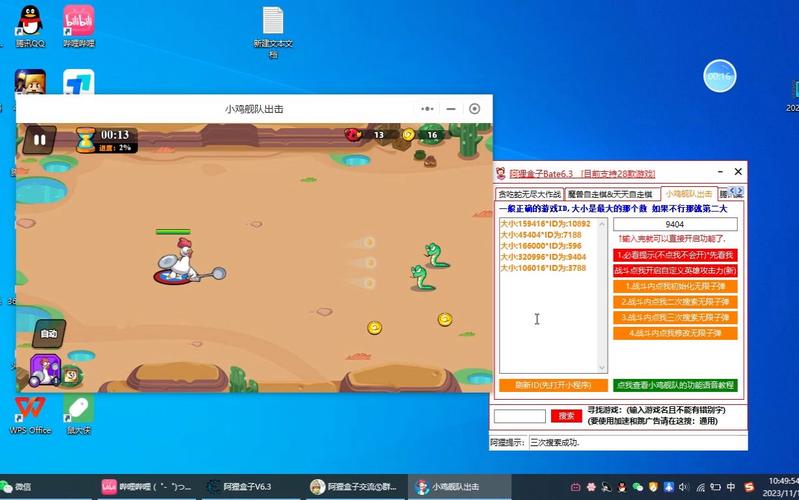Collect the gold coin under the snakes

445,320
